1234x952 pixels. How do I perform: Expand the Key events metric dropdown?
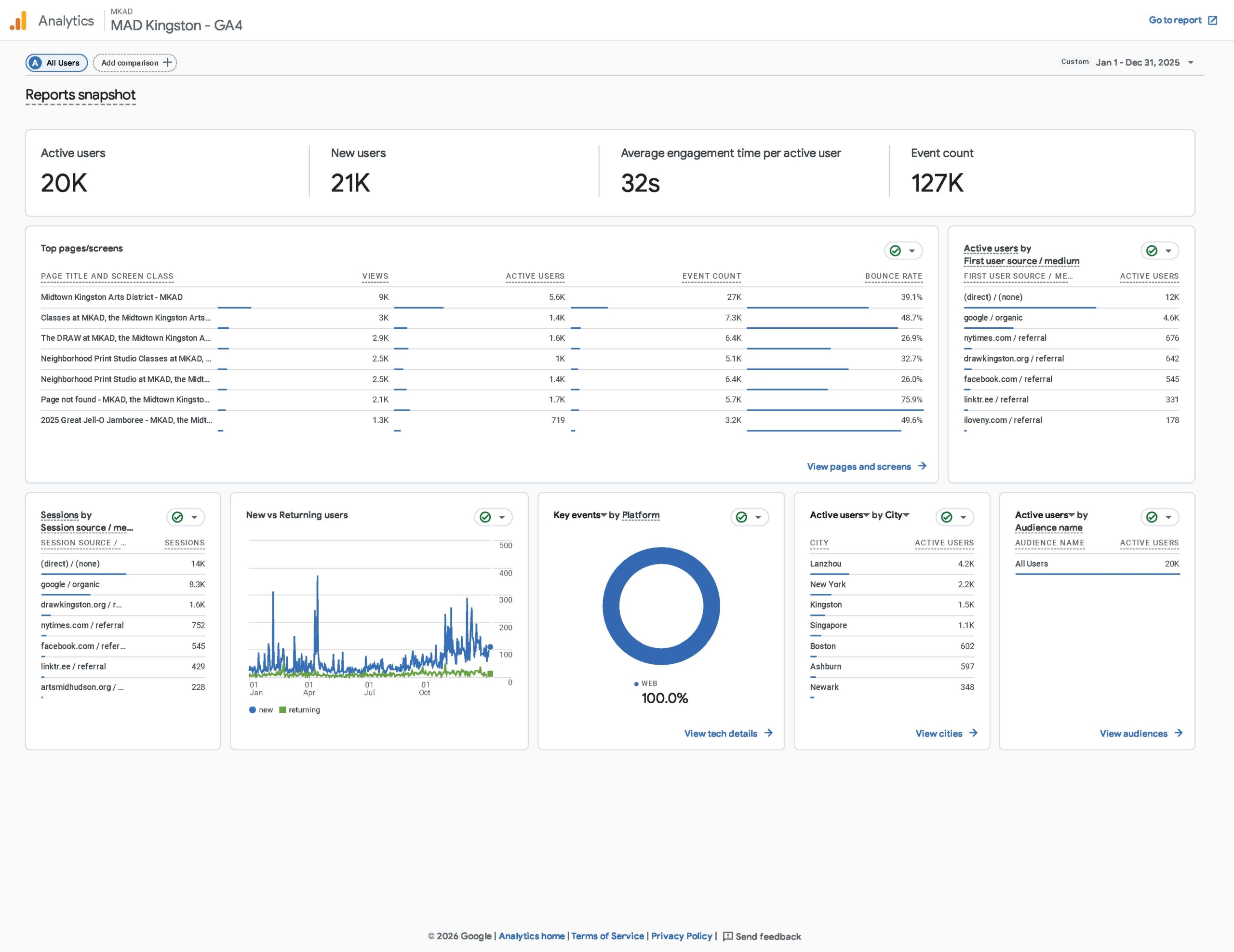coord(604,515)
